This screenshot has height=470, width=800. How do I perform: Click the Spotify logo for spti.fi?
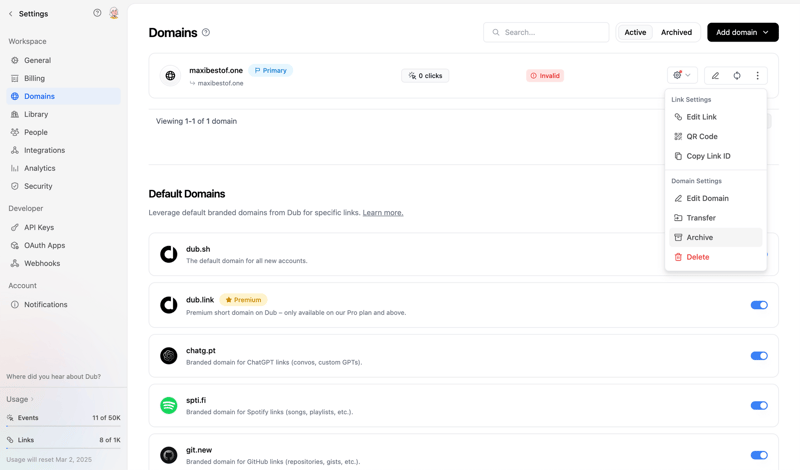[x=169, y=406]
